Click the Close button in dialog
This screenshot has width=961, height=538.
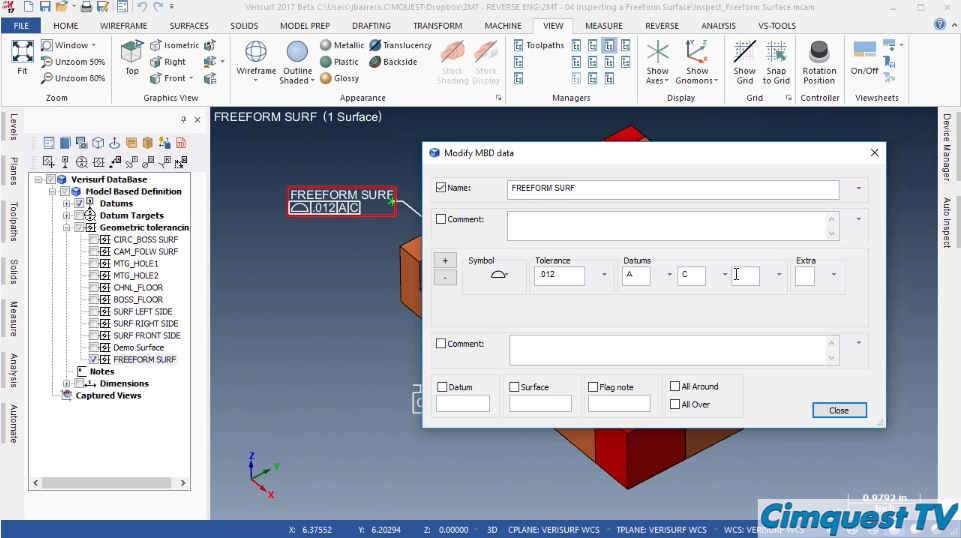point(839,411)
